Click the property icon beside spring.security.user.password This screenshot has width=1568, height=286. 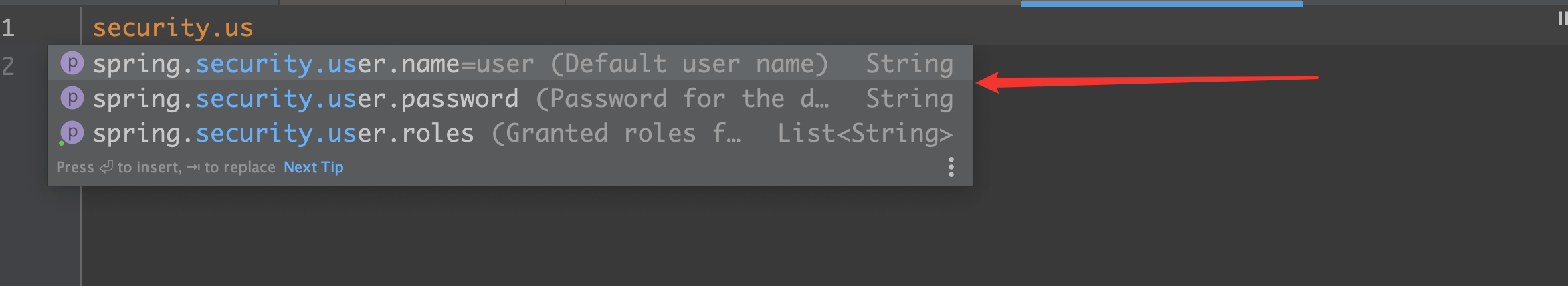(x=72, y=98)
